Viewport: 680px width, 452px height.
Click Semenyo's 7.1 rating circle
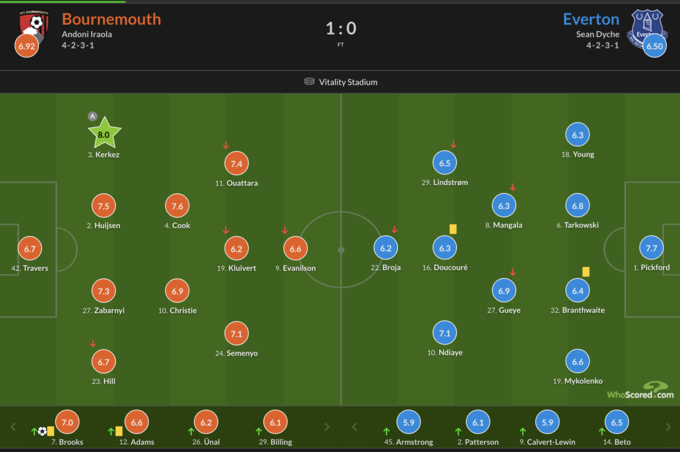[237, 333]
